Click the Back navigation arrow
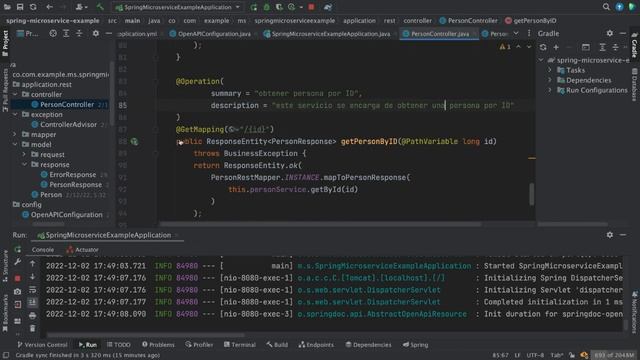Screen dimensions: 640x360 (x=49, y=7)
